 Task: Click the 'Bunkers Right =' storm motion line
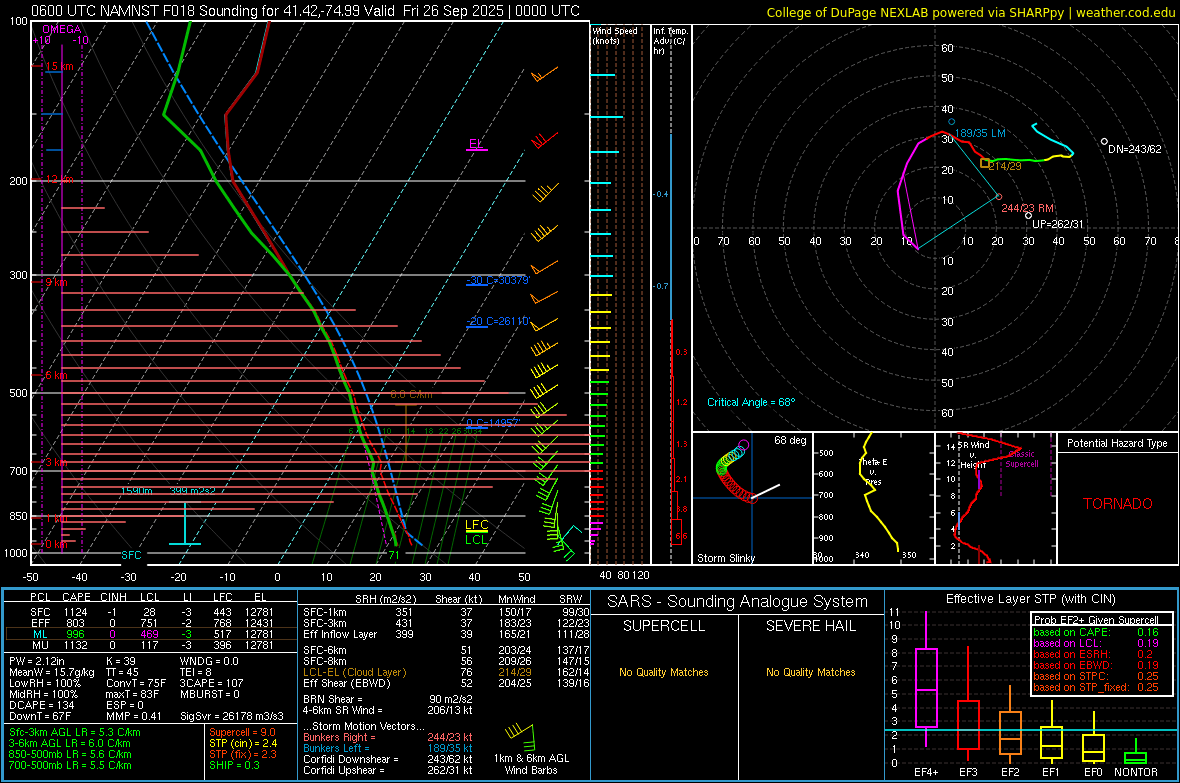[x=388, y=737]
